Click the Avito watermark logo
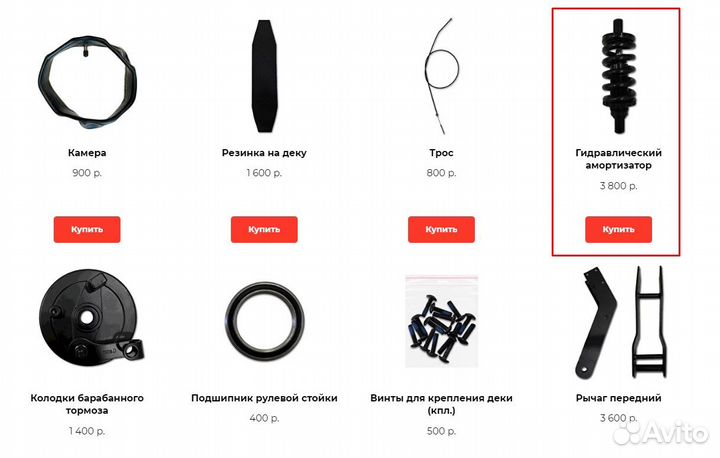Screen dimensions: 720x458 point(660,432)
